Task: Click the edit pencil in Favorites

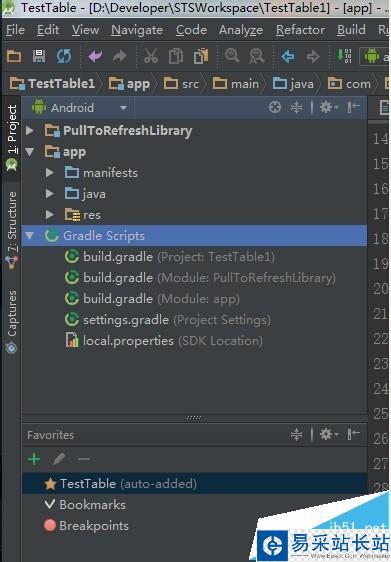Action: [59, 459]
